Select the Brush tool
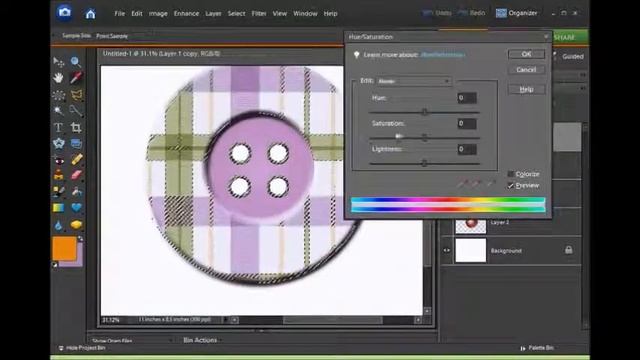The image size is (640, 360). [58, 191]
